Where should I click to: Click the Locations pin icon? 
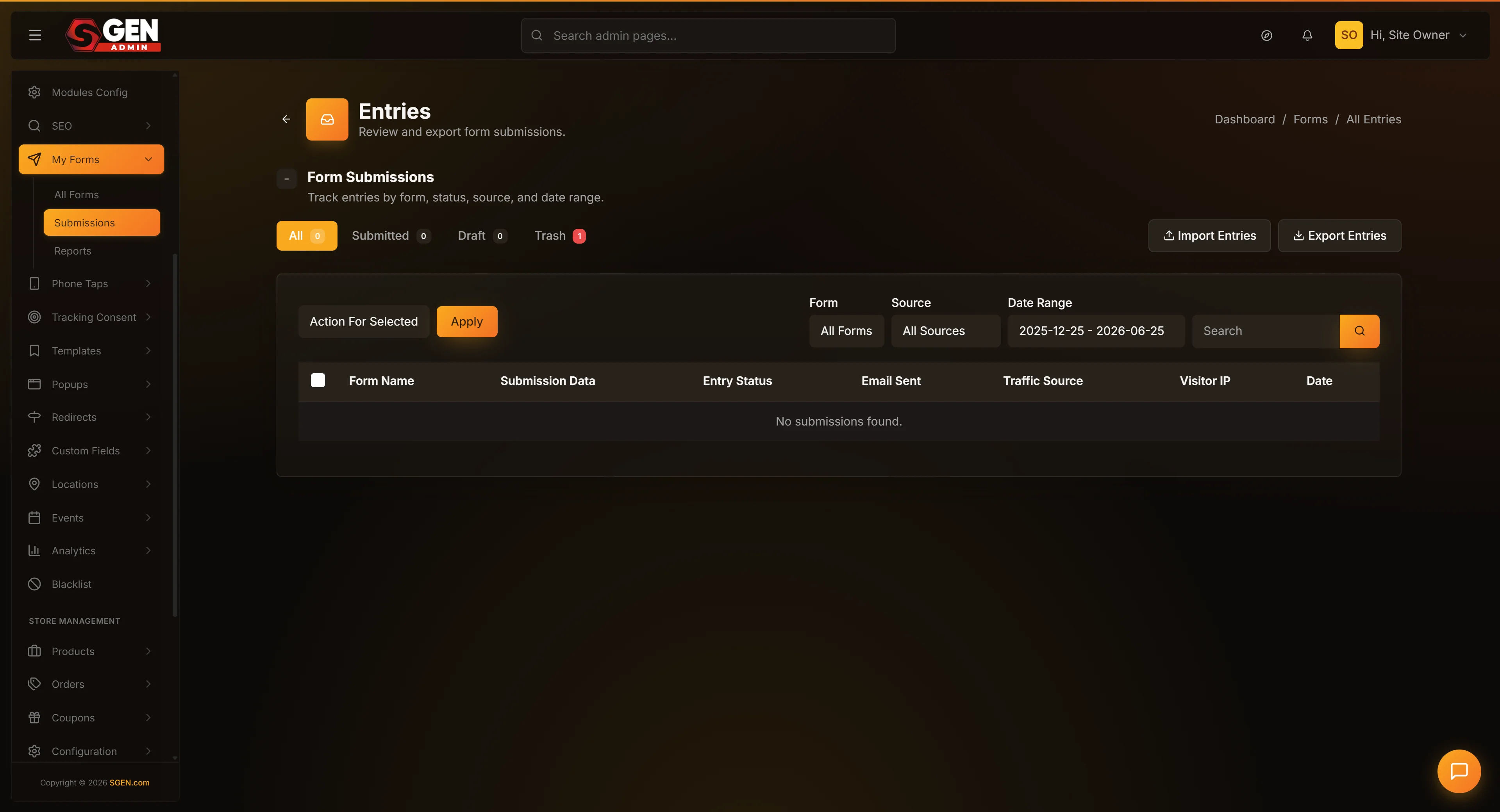click(x=34, y=484)
